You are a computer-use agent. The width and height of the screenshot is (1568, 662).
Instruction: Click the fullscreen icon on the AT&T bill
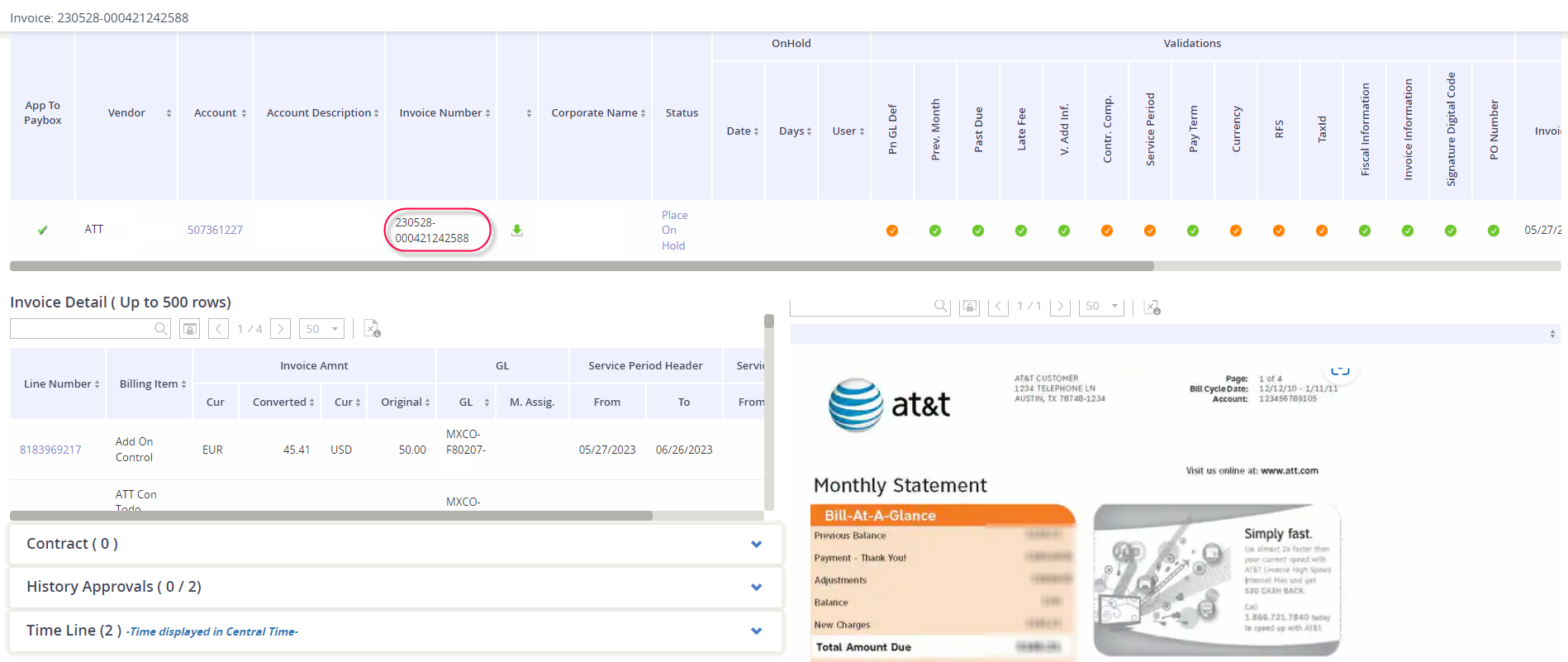tap(1340, 371)
